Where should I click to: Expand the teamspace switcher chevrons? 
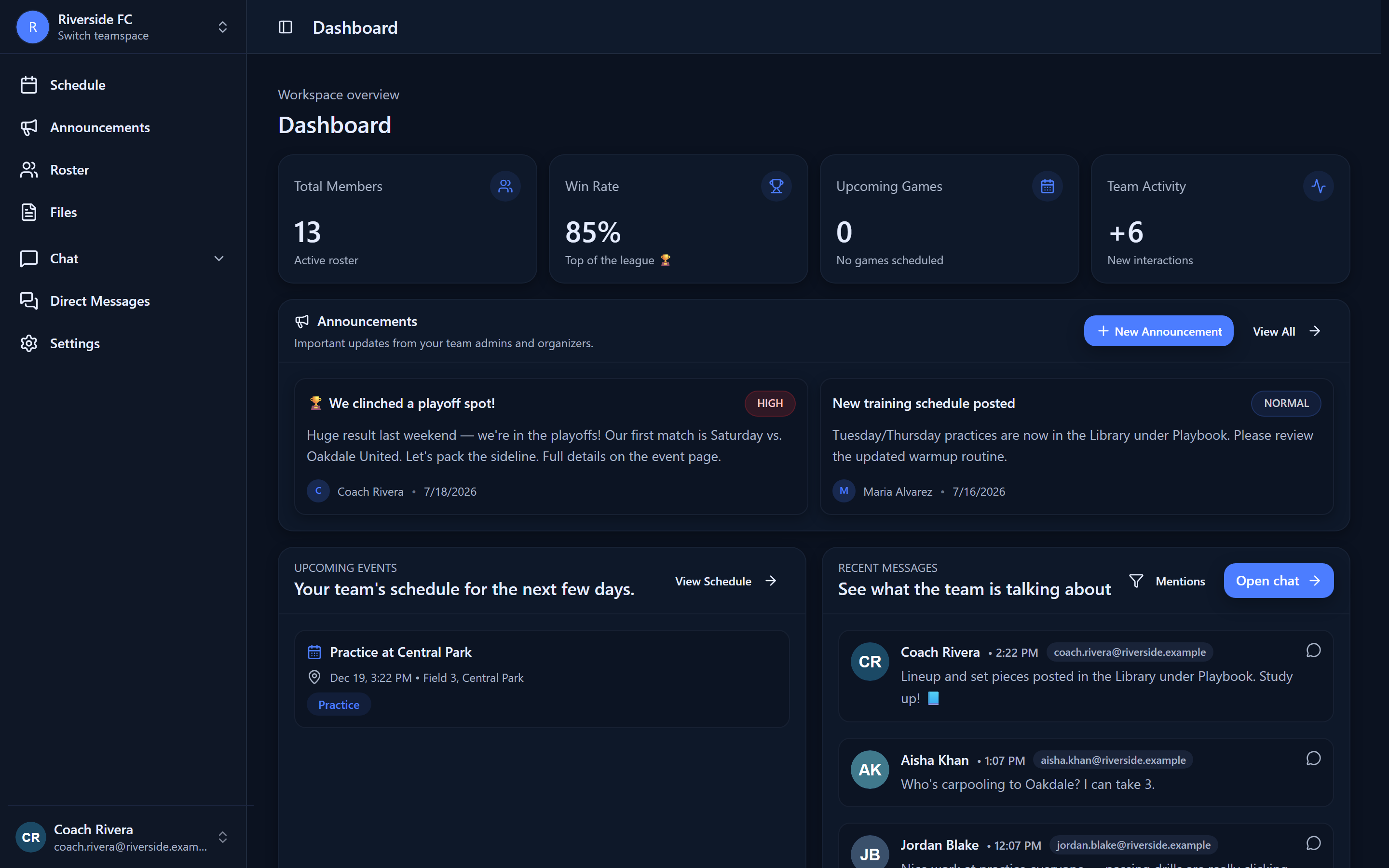pos(223,27)
